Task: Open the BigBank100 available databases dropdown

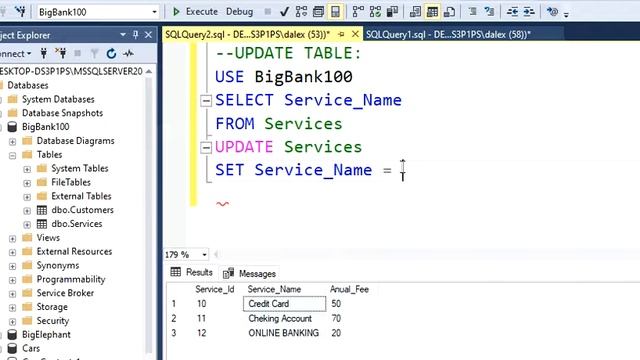Action: click(154, 12)
